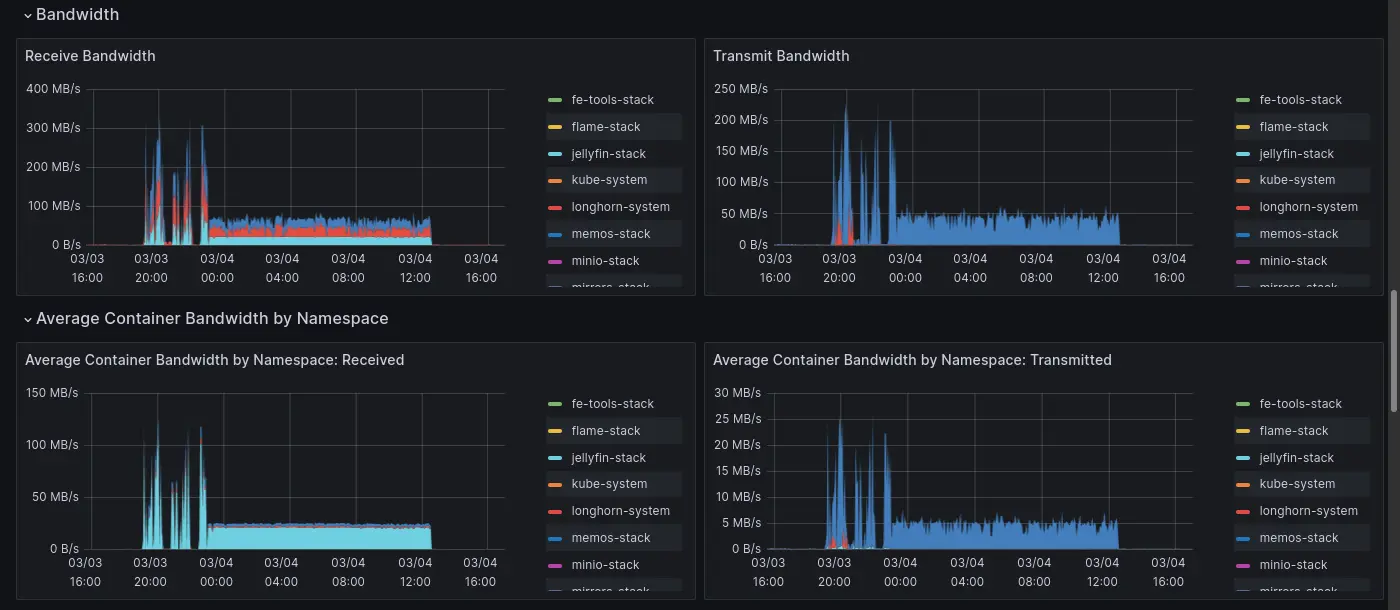The width and height of the screenshot is (1400, 610).
Task: Toggle jellyfin-stack series in Receive Bandwidth legend
Action: point(608,154)
